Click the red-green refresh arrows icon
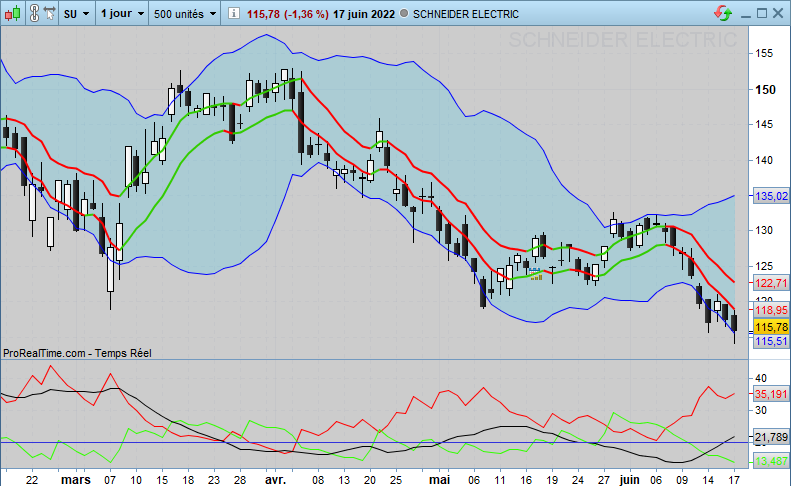791x486 pixels. pos(723,14)
